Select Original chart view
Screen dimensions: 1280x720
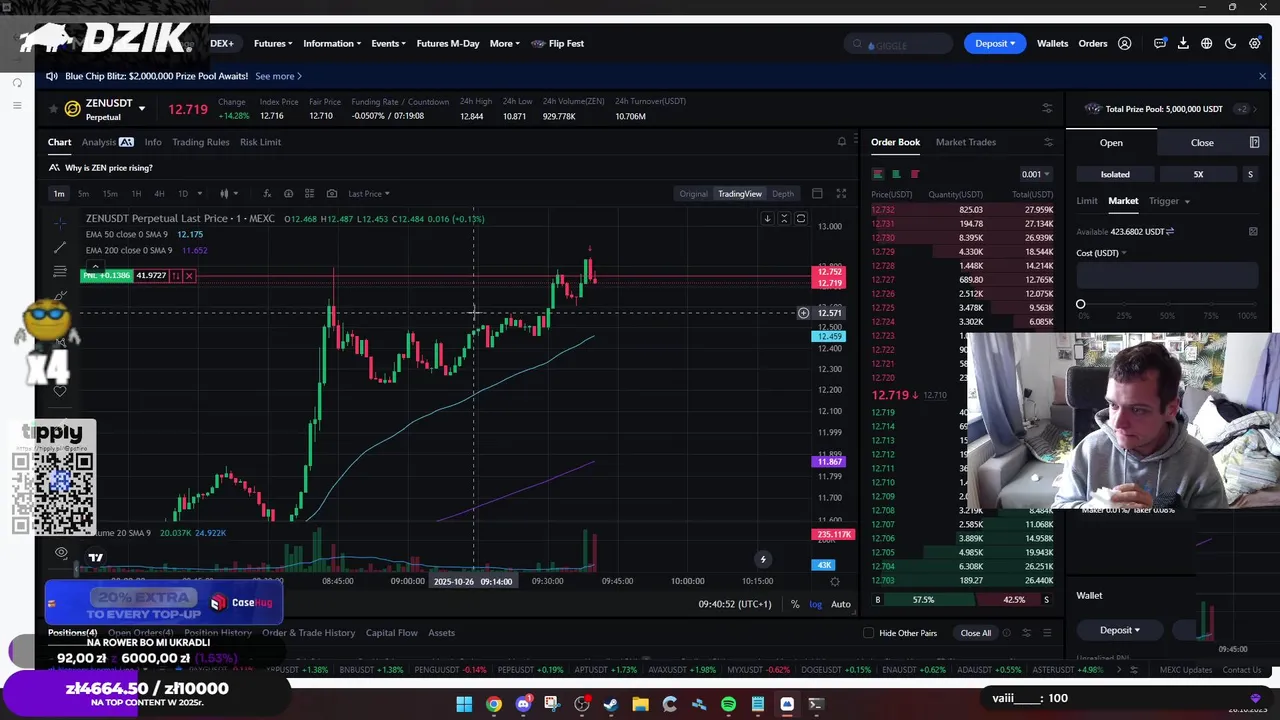tap(693, 194)
